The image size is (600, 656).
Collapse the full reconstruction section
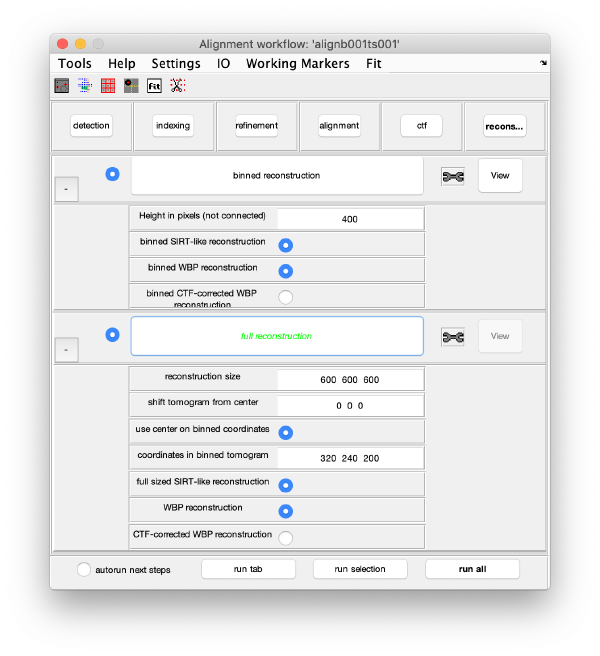click(x=66, y=350)
